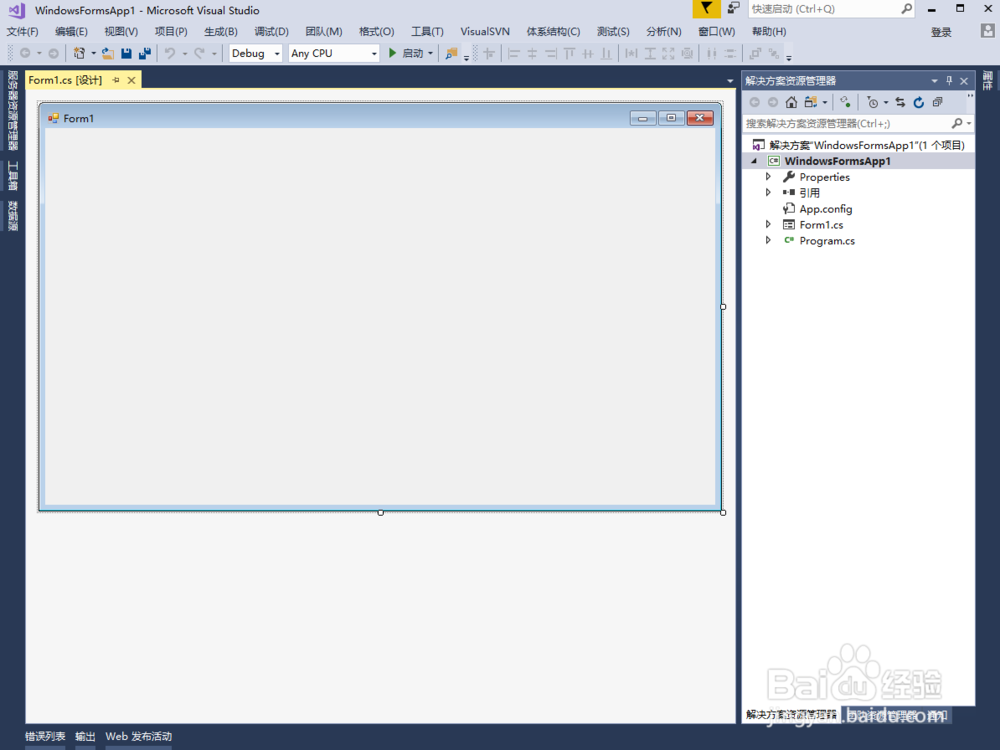Open the 视图(V) menu

121,31
